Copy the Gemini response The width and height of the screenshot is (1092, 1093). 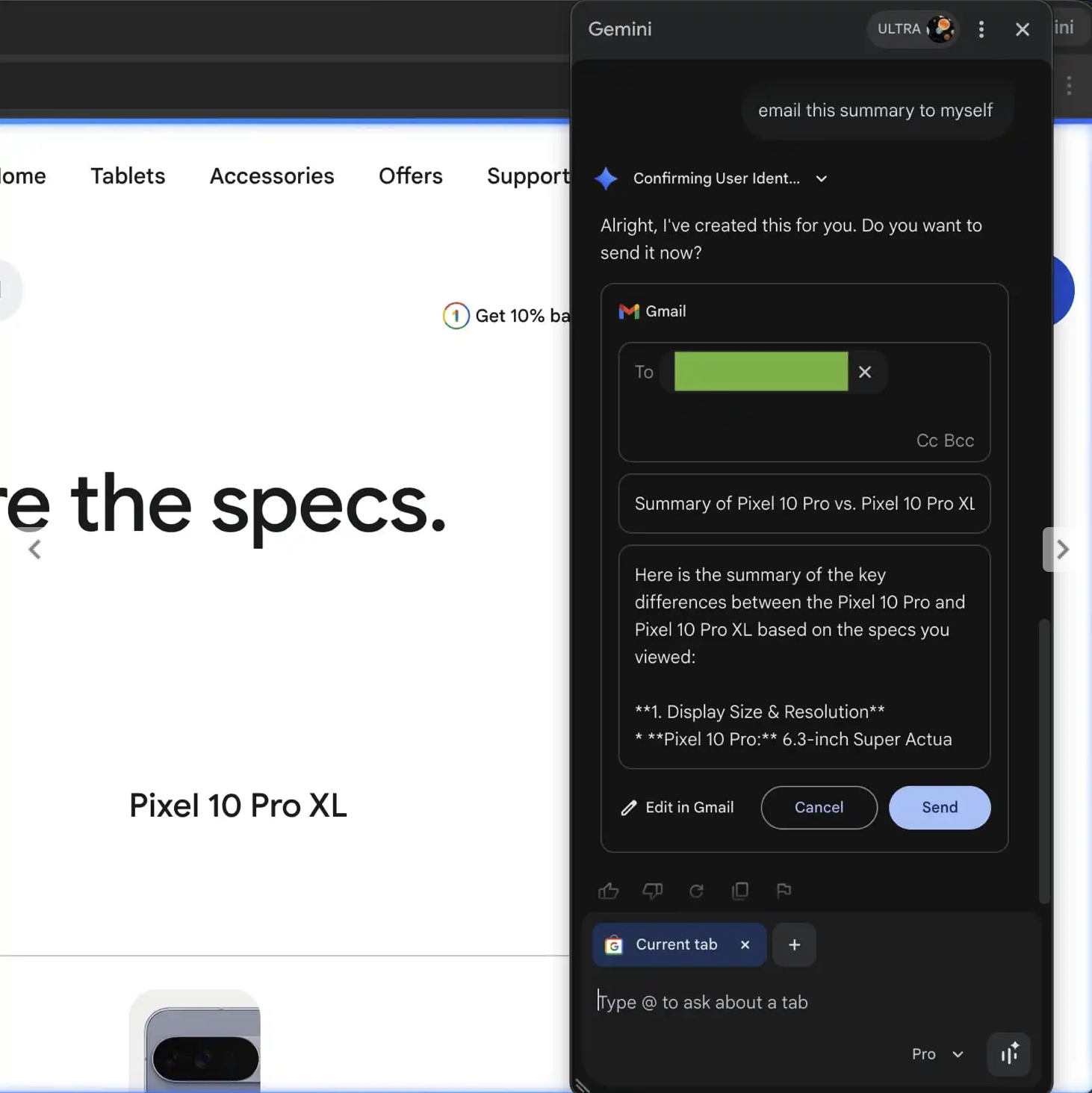point(740,891)
